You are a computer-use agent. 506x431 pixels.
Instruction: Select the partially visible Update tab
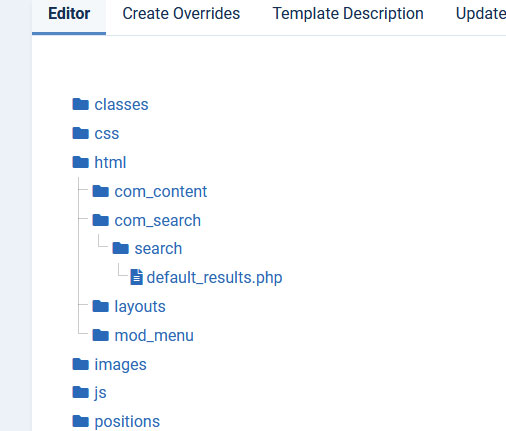(x=480, y=14)
